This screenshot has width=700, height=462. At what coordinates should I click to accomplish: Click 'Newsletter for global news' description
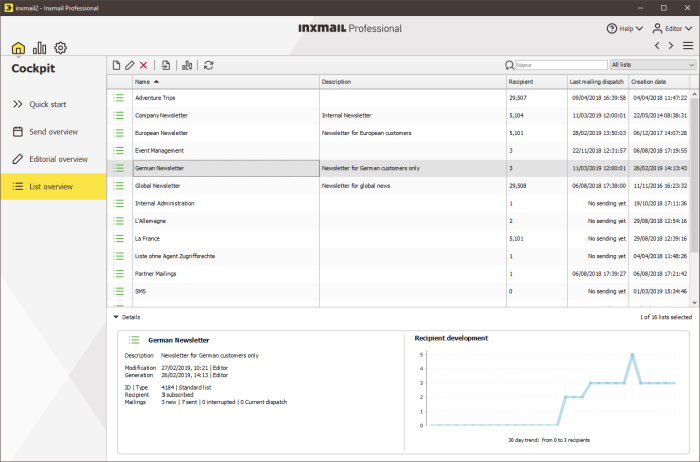click(x=356, y=186)
